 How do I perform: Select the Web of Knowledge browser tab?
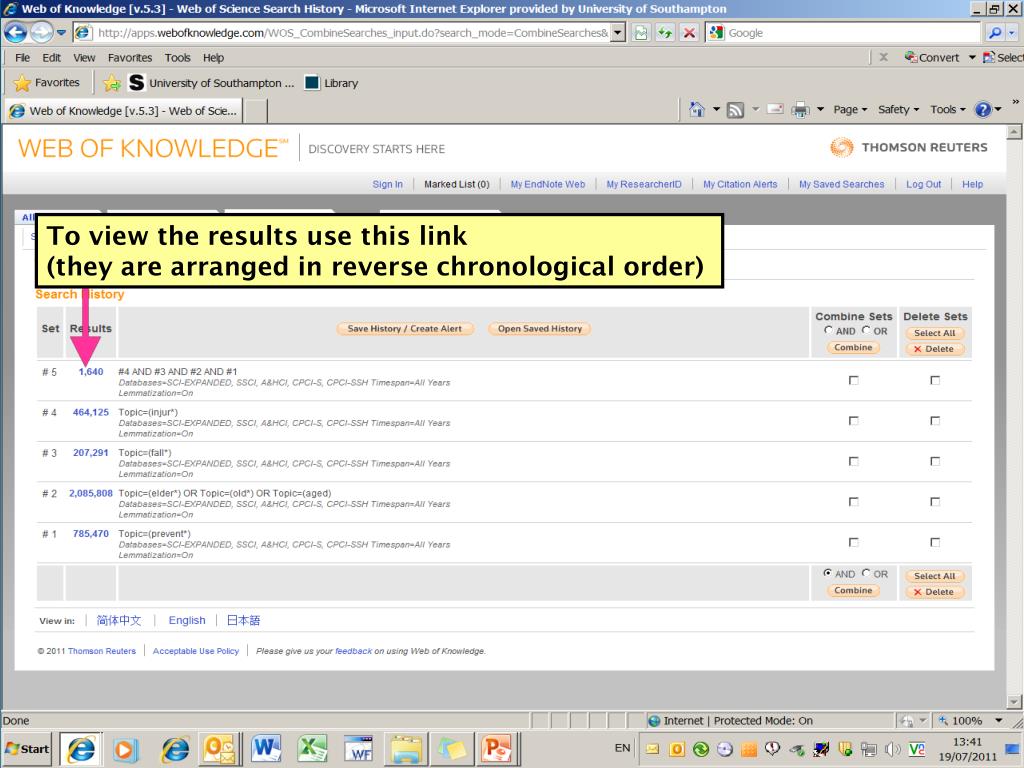pyautogui.click(x=124, y=110)
